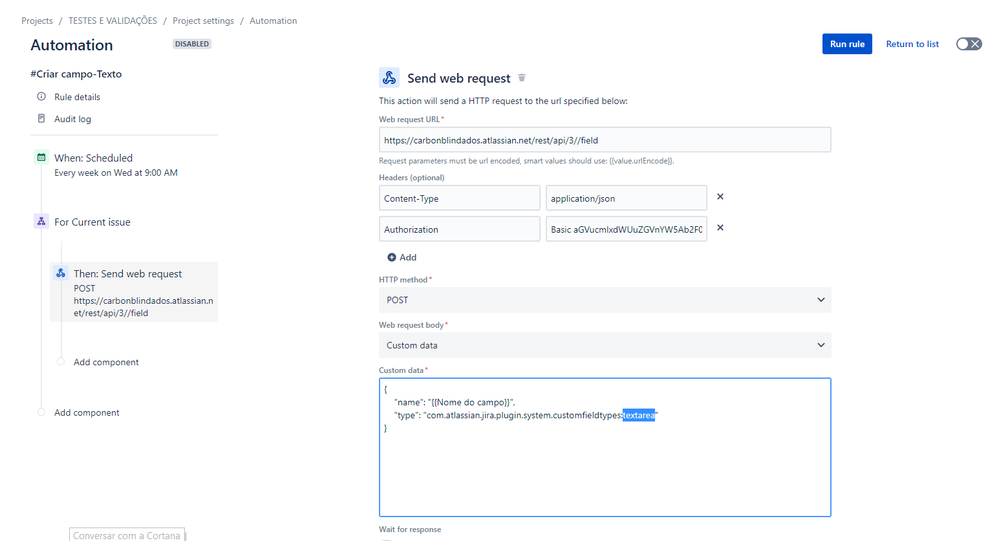Remove the Content-Type header row
Image resolution: width=999 pixels, height=541 pixels.
tap(720, 197)
